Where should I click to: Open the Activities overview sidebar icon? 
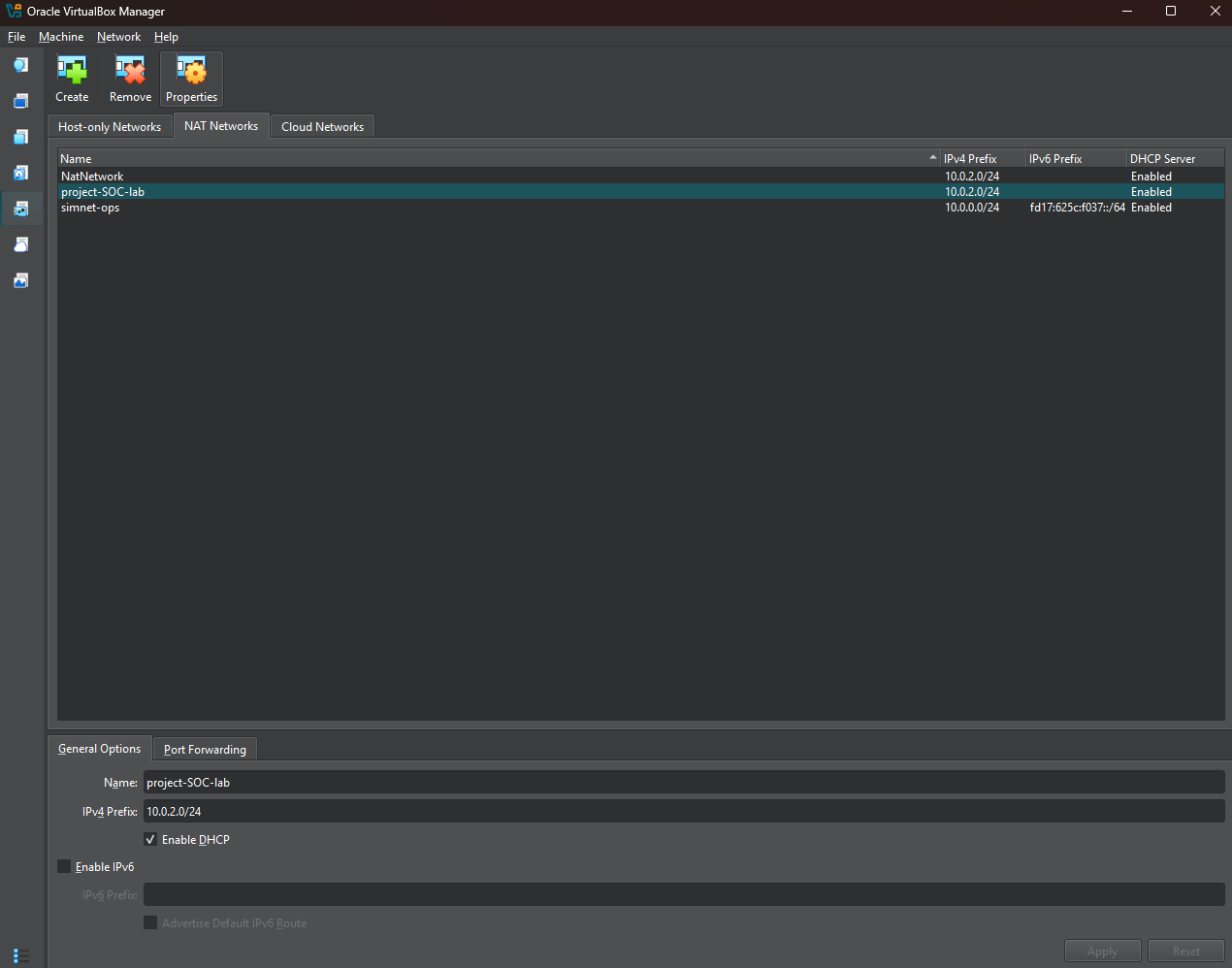pyautogui.click(x=20, y=280)
